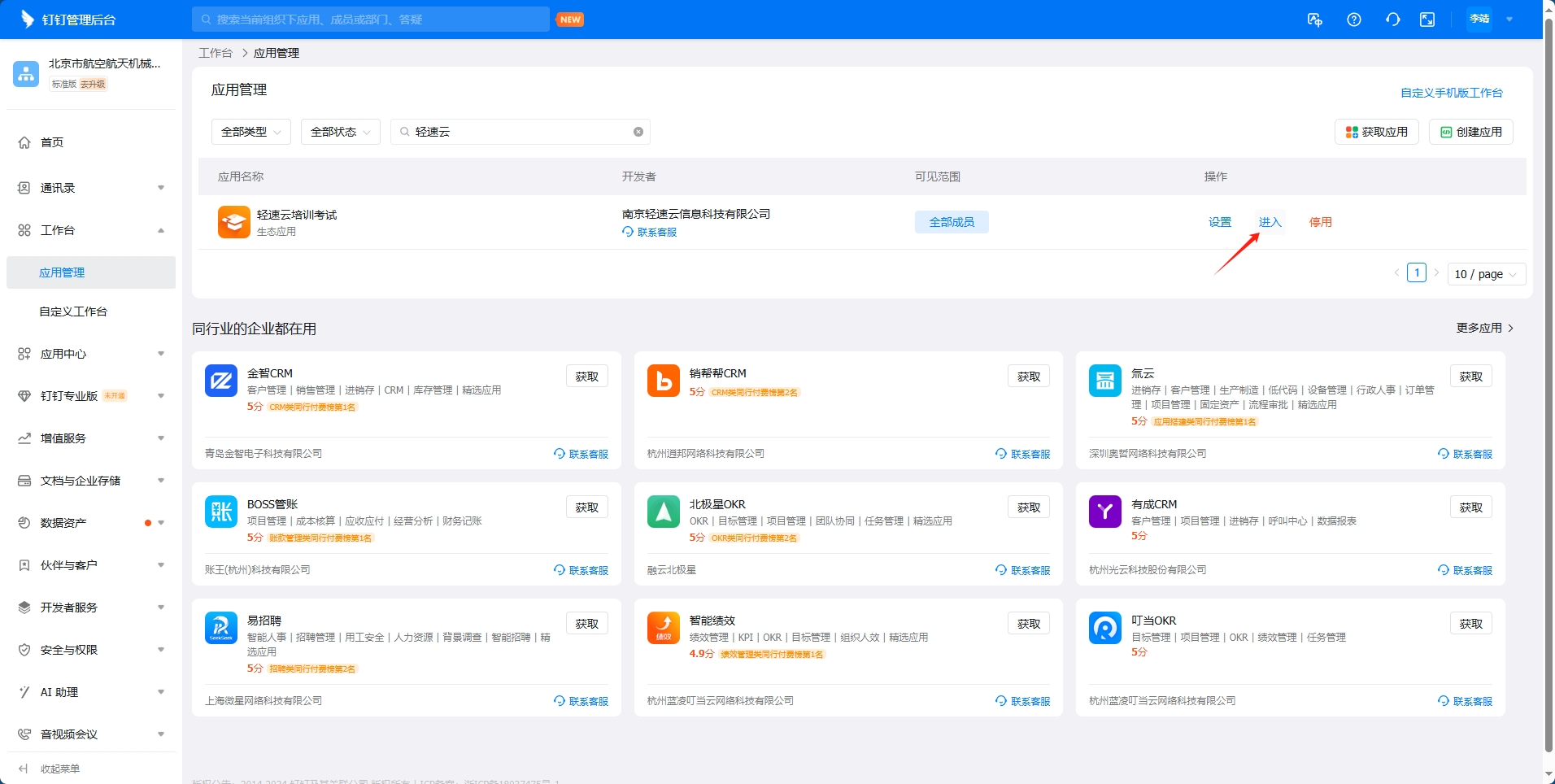Expand the 通讯录 sidebar menu
Screen dimensions: 1555x784
(x=91, y=188)
